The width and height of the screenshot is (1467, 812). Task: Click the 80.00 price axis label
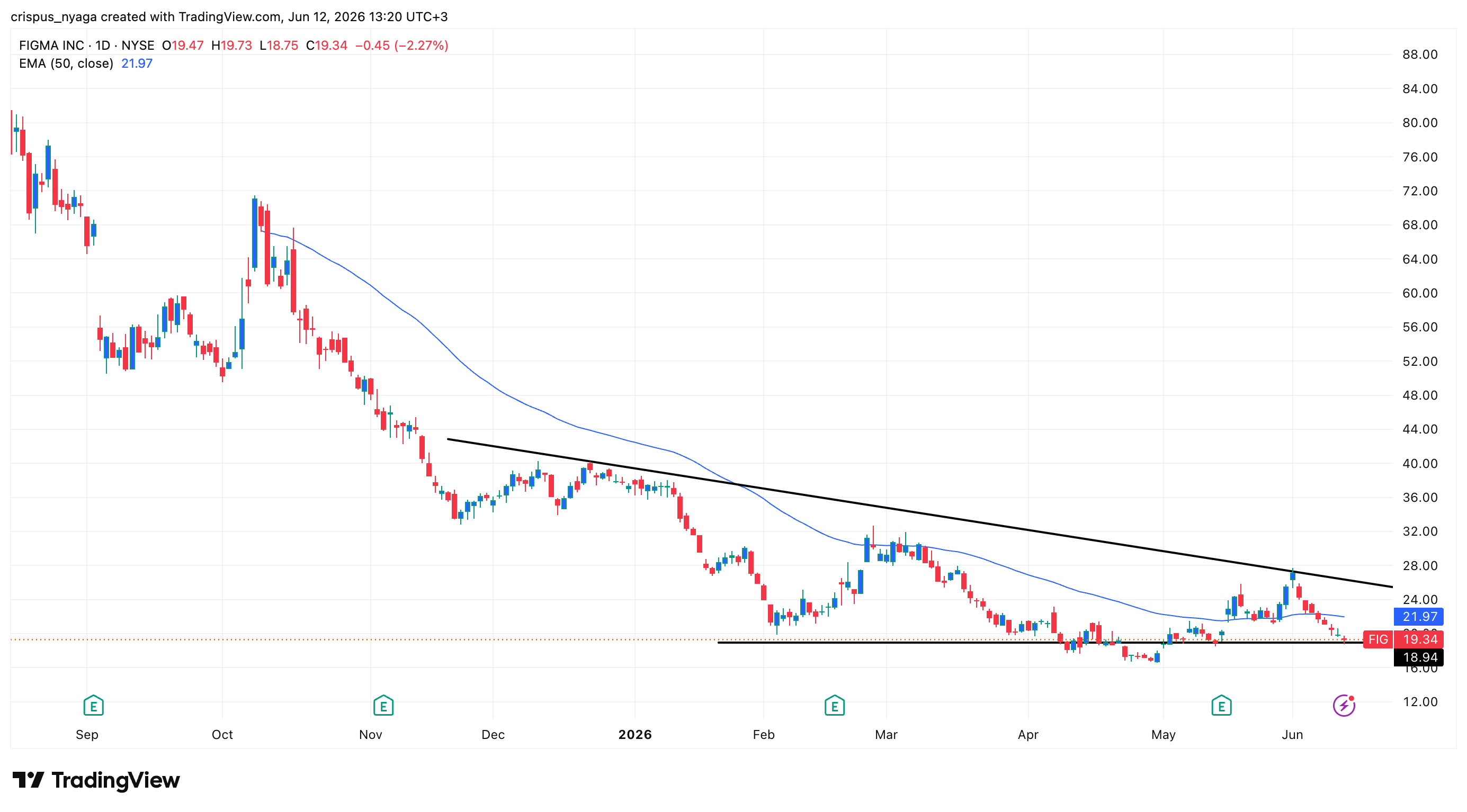pos(1420,123)
